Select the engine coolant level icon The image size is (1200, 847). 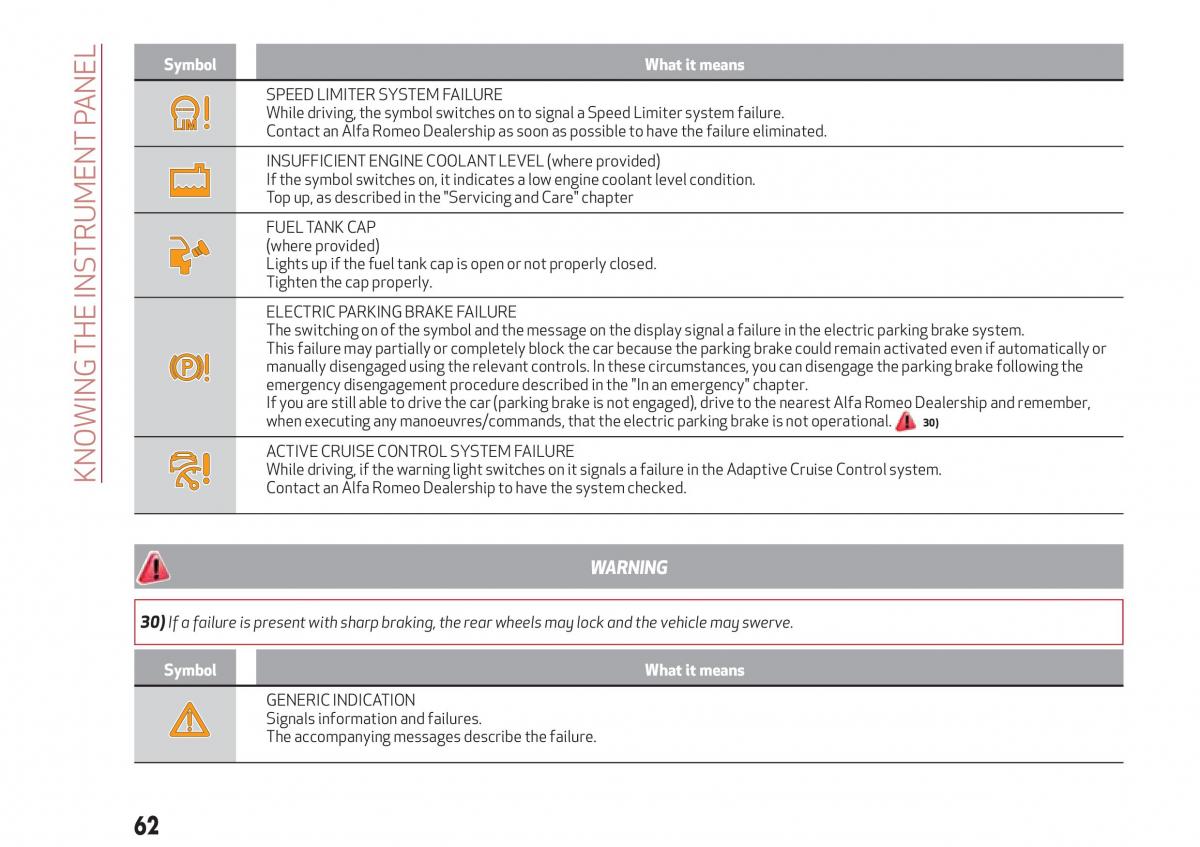190,180
